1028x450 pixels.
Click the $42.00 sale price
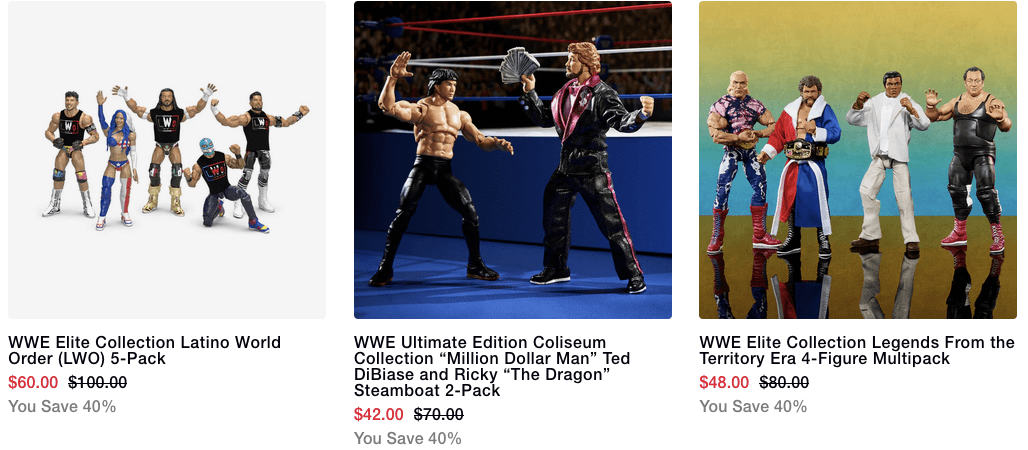tap(379, 414)
